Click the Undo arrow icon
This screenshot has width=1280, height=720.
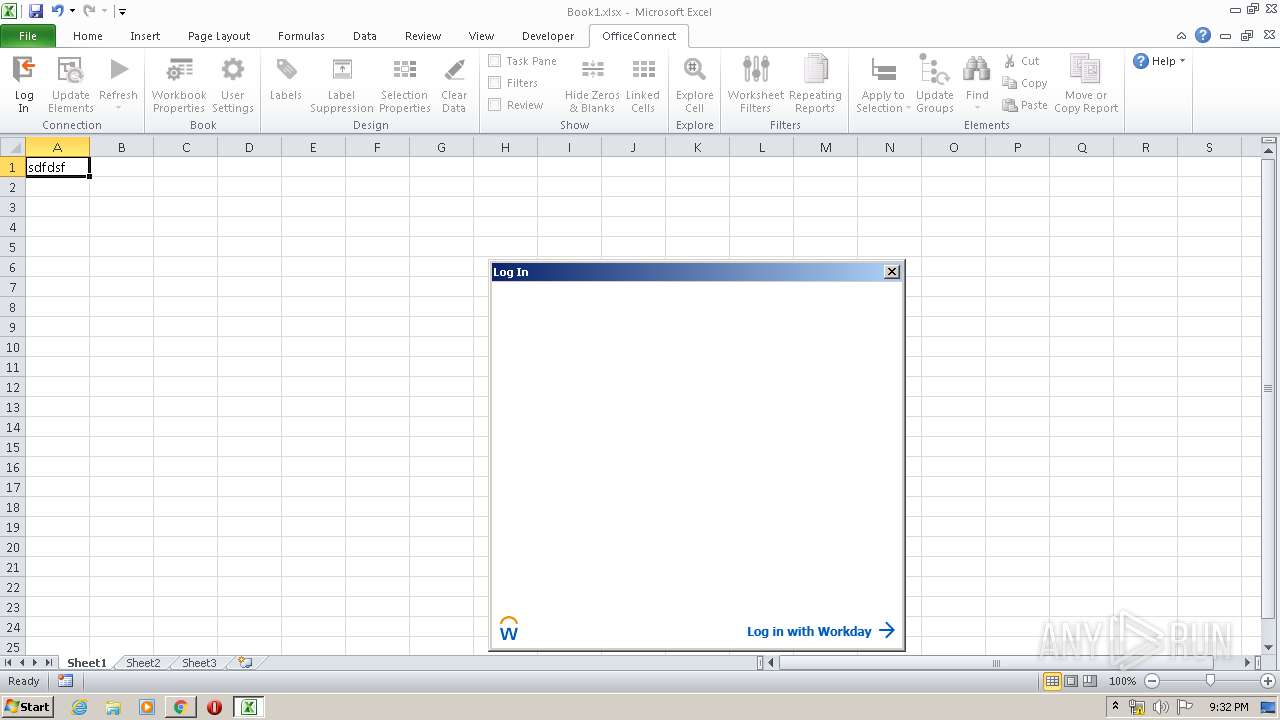(x=57, y=11)
